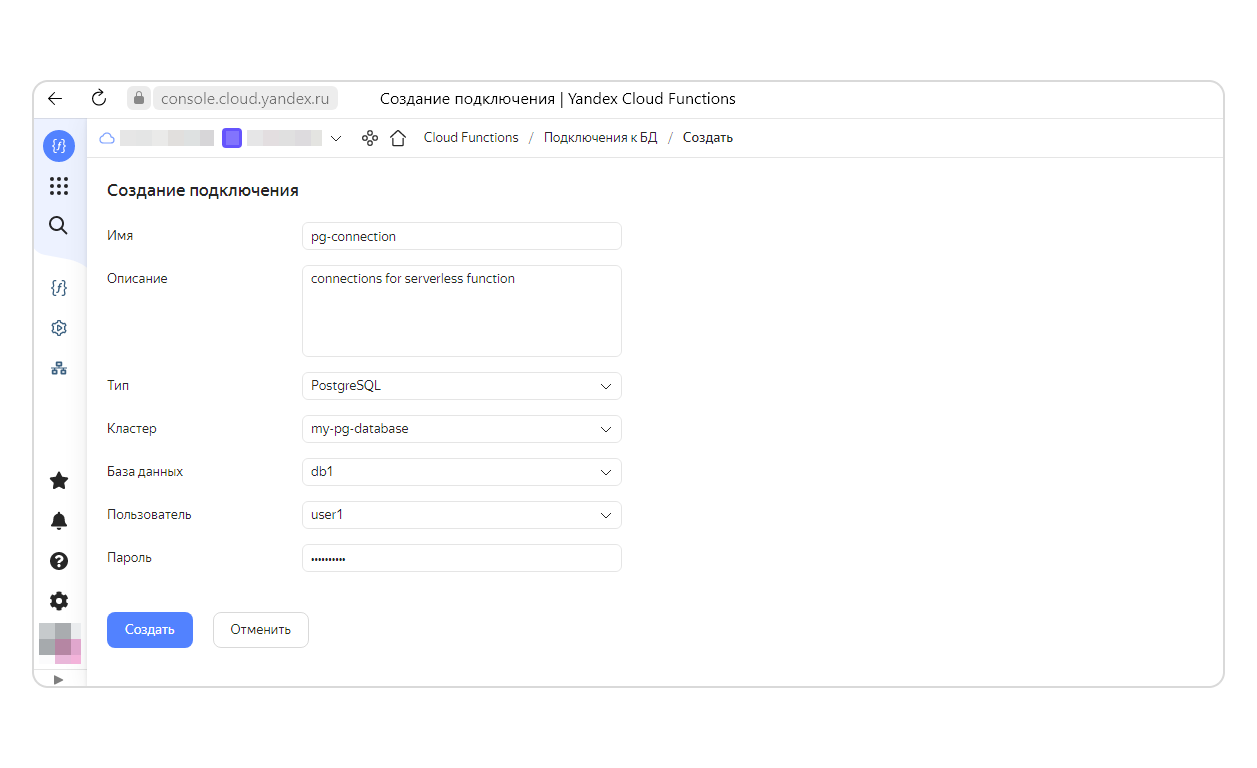
Task: Open help question mark icon
Action: tap(59, 561)
